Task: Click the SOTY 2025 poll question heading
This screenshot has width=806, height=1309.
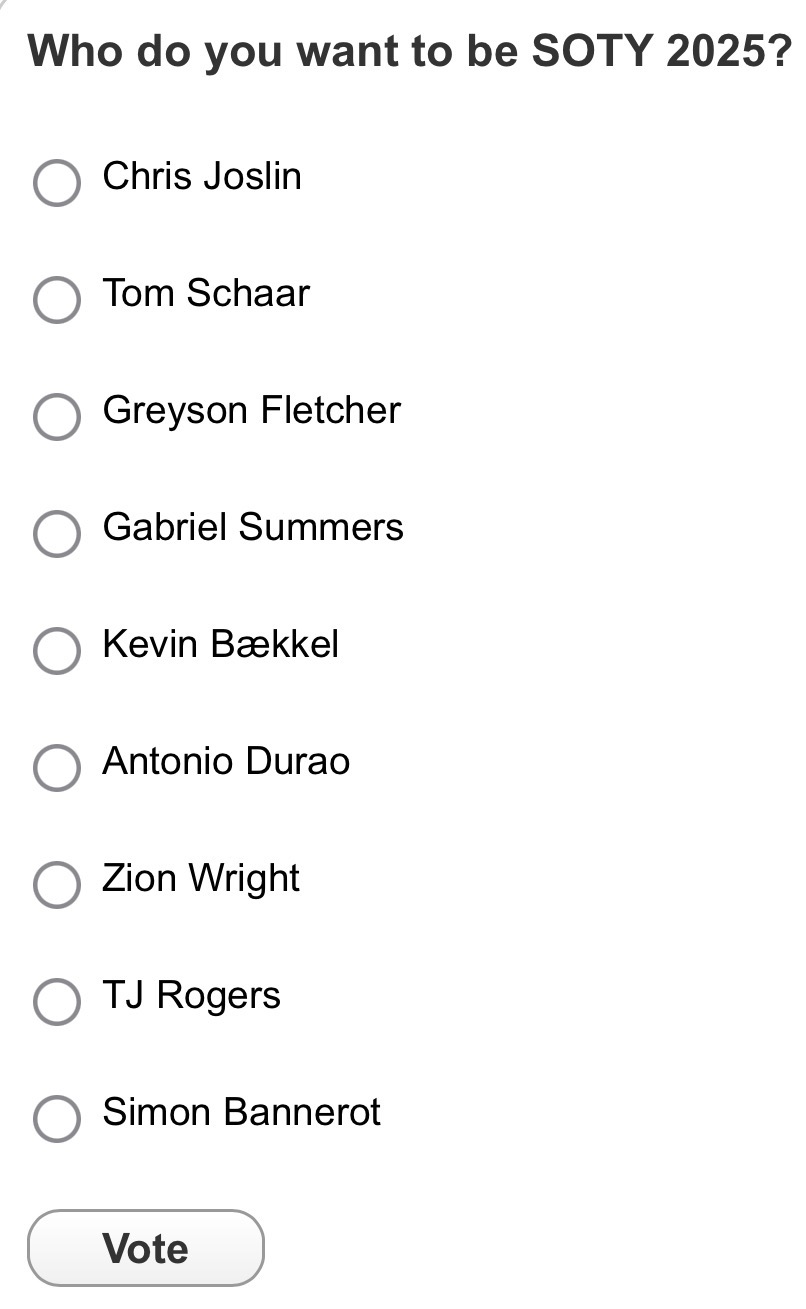Action: coord(410,50)
